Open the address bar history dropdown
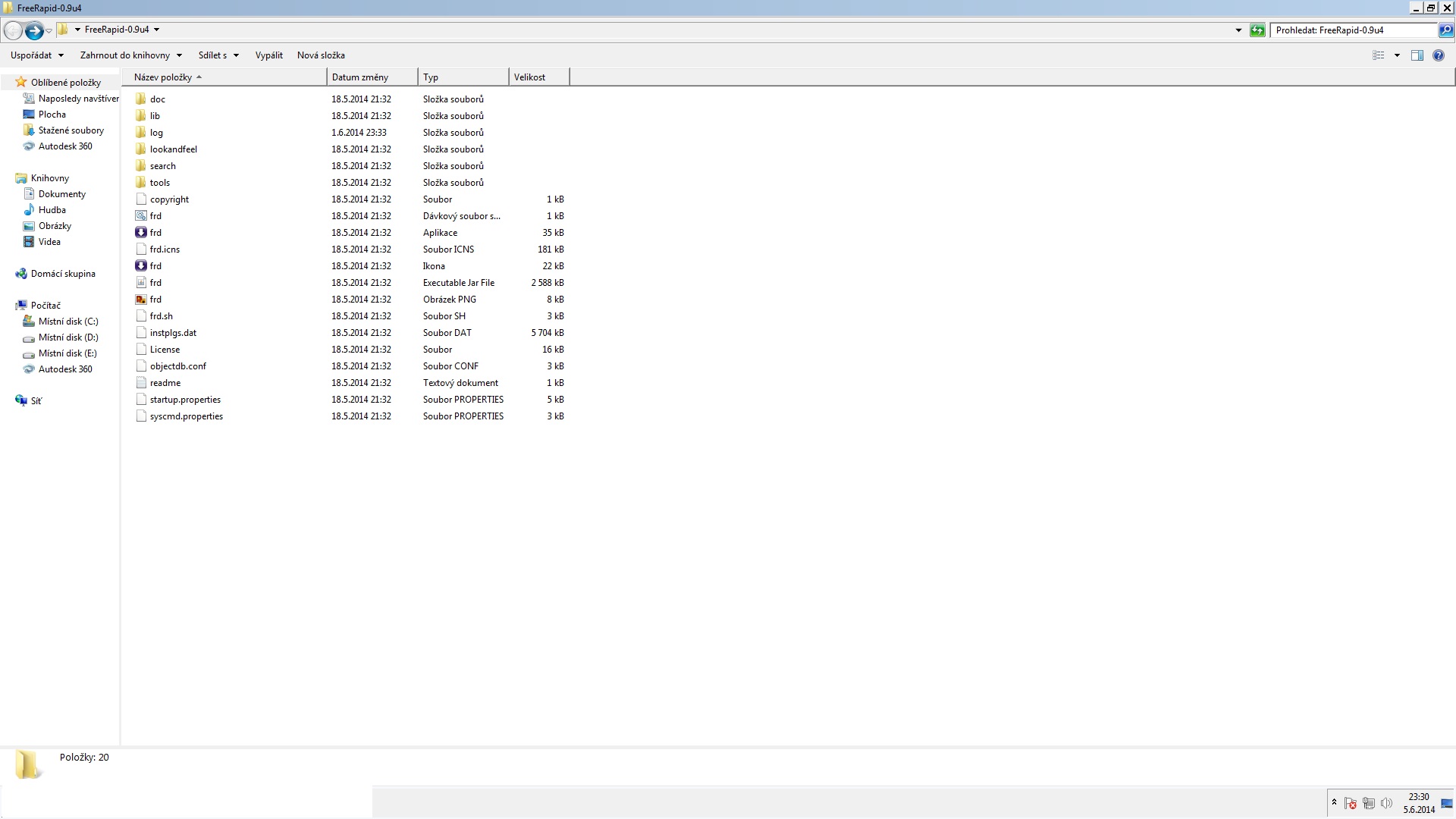The height and width of the screenshot is (819, 1456). [1238, 30]
